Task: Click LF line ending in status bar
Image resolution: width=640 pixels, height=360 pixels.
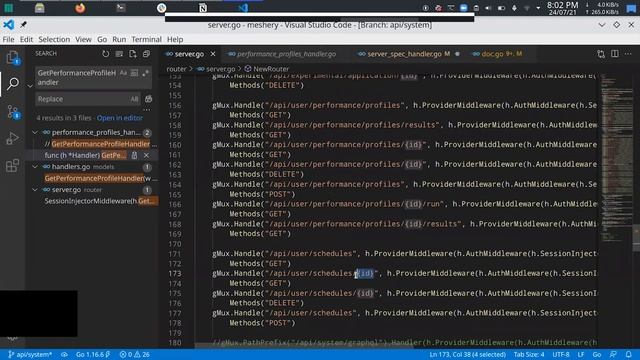Action: click(x=580, y=354)
